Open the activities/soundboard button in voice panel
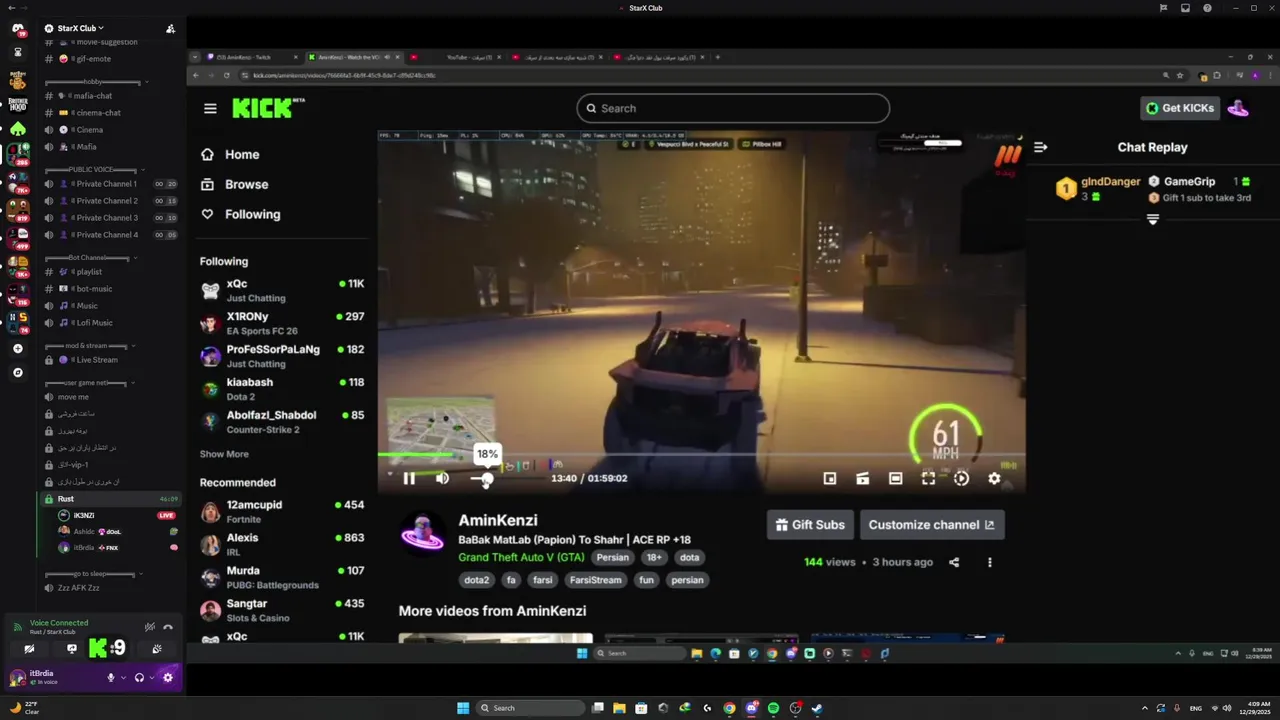 [x=157, y=648]
